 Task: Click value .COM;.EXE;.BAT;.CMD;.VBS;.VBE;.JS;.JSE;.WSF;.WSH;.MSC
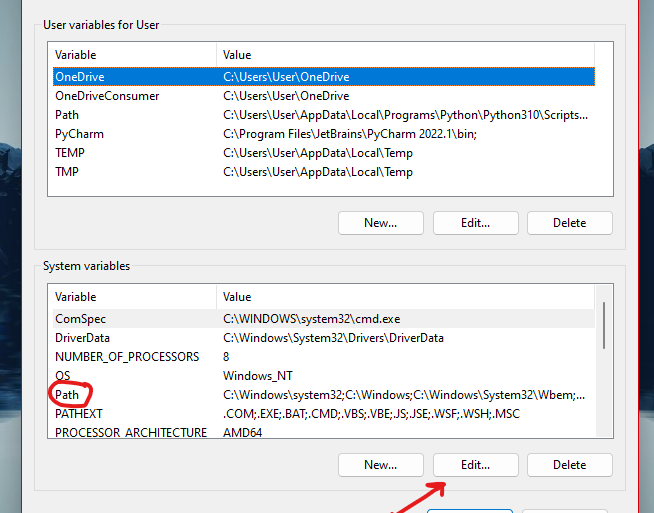pyautogui.click(x=372, y=414)
